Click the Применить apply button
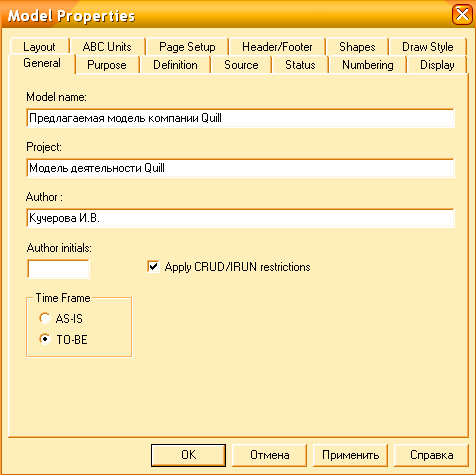This screenshot has width=476, height=475. (350, 455)
